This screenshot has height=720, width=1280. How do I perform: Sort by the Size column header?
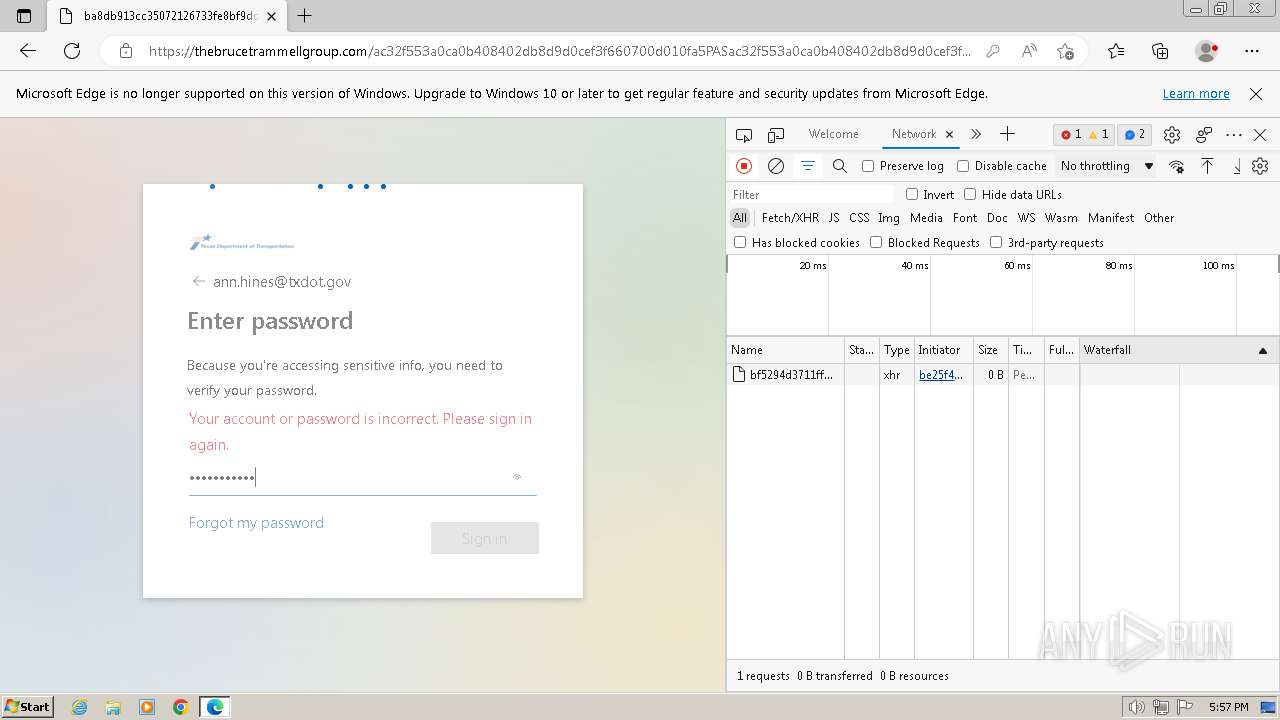pos(991,350)
